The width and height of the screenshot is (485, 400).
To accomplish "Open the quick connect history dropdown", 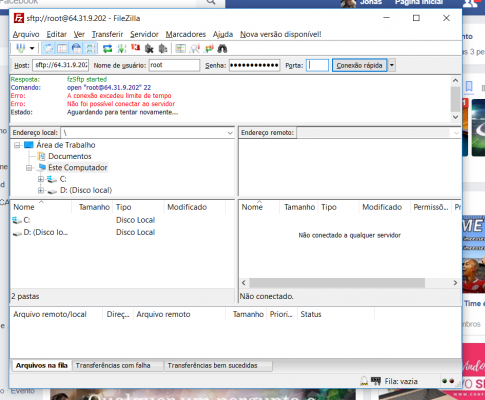I will pyautogui.click(x=392, y=65).
